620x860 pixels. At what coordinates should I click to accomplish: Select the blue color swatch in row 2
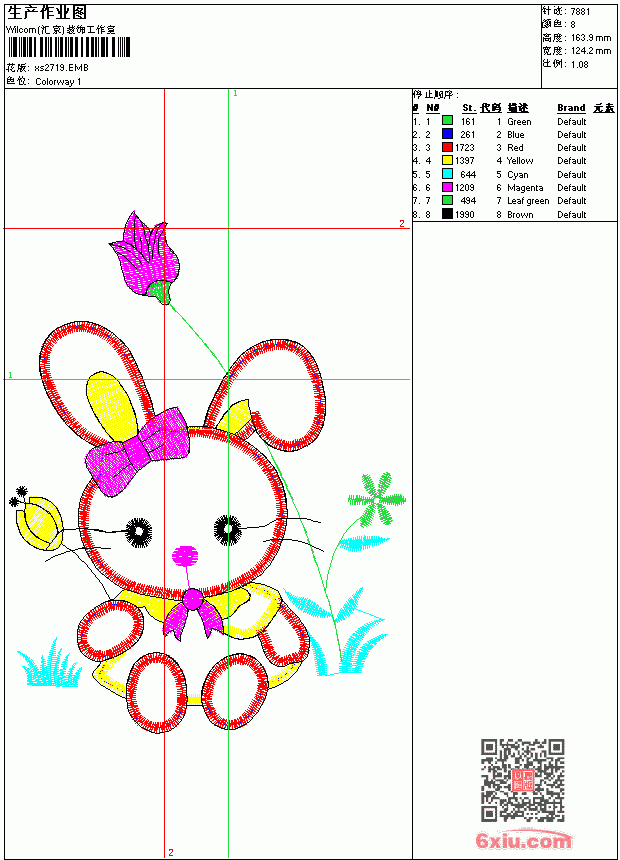[x=447, y=134]
